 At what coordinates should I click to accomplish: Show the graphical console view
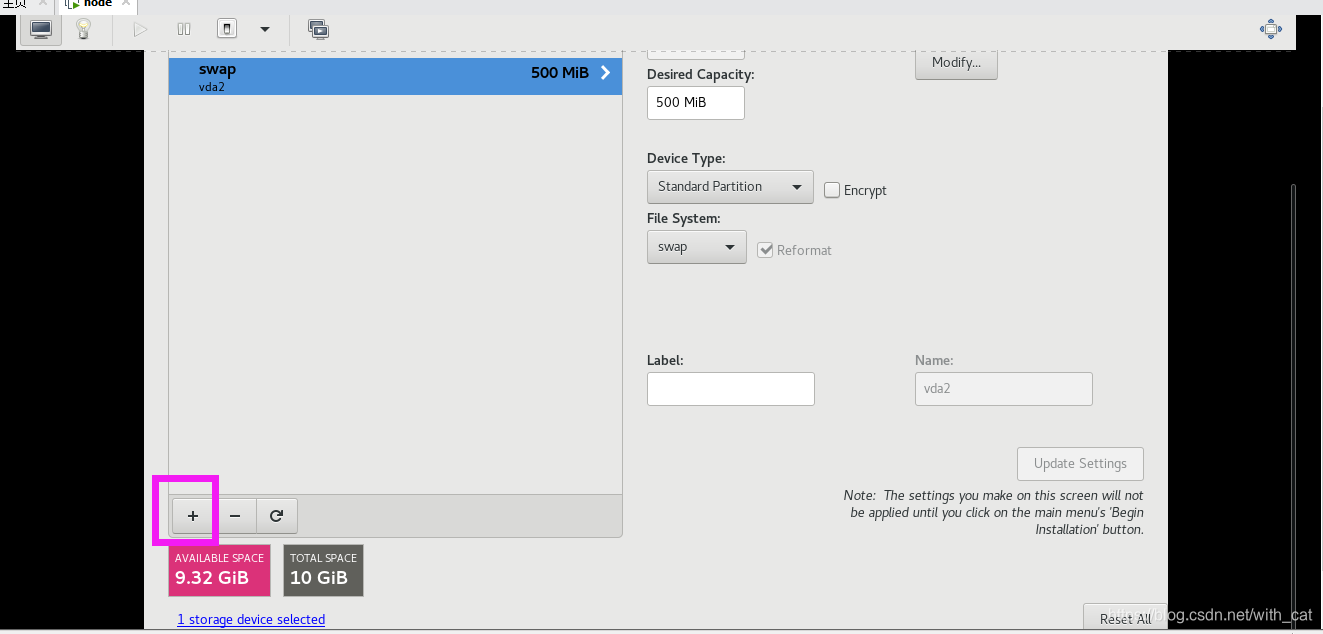tap(41, 29)
